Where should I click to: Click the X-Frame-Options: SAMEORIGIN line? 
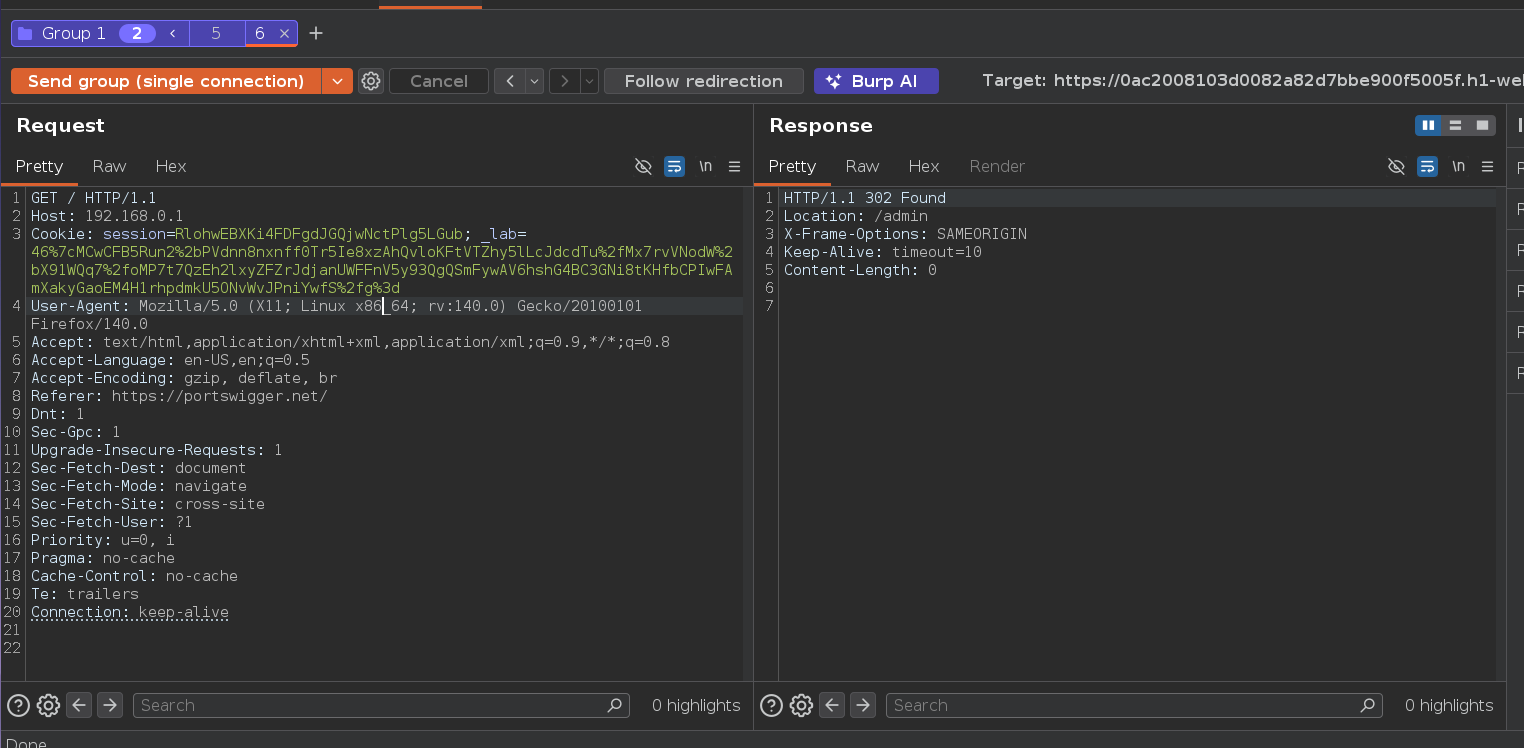click(x=905, y=234)
